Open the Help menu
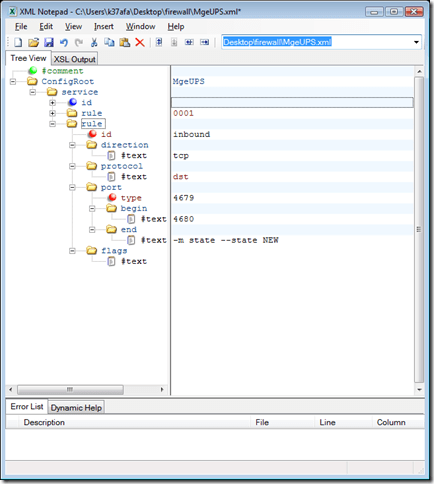The width and height of the screenshot is (434, 484). (176, 26)
